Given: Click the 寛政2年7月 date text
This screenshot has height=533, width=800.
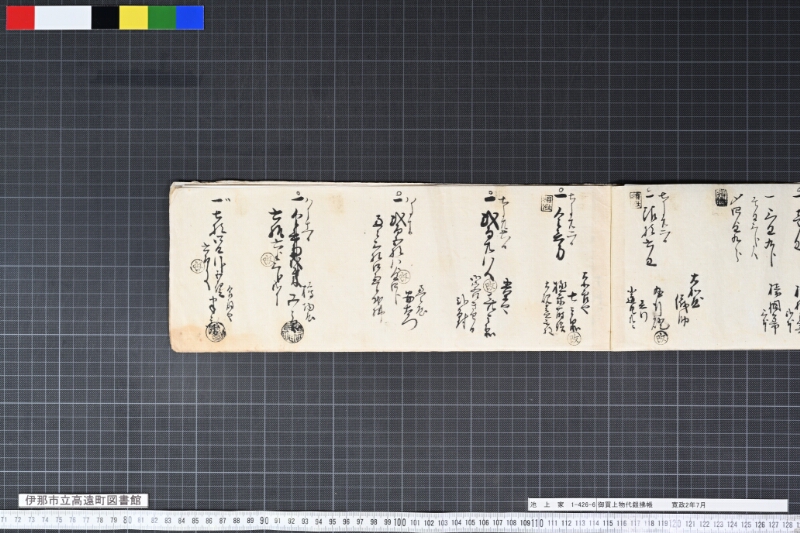Looking at the screenshot, I should click(x=689, y=504).
